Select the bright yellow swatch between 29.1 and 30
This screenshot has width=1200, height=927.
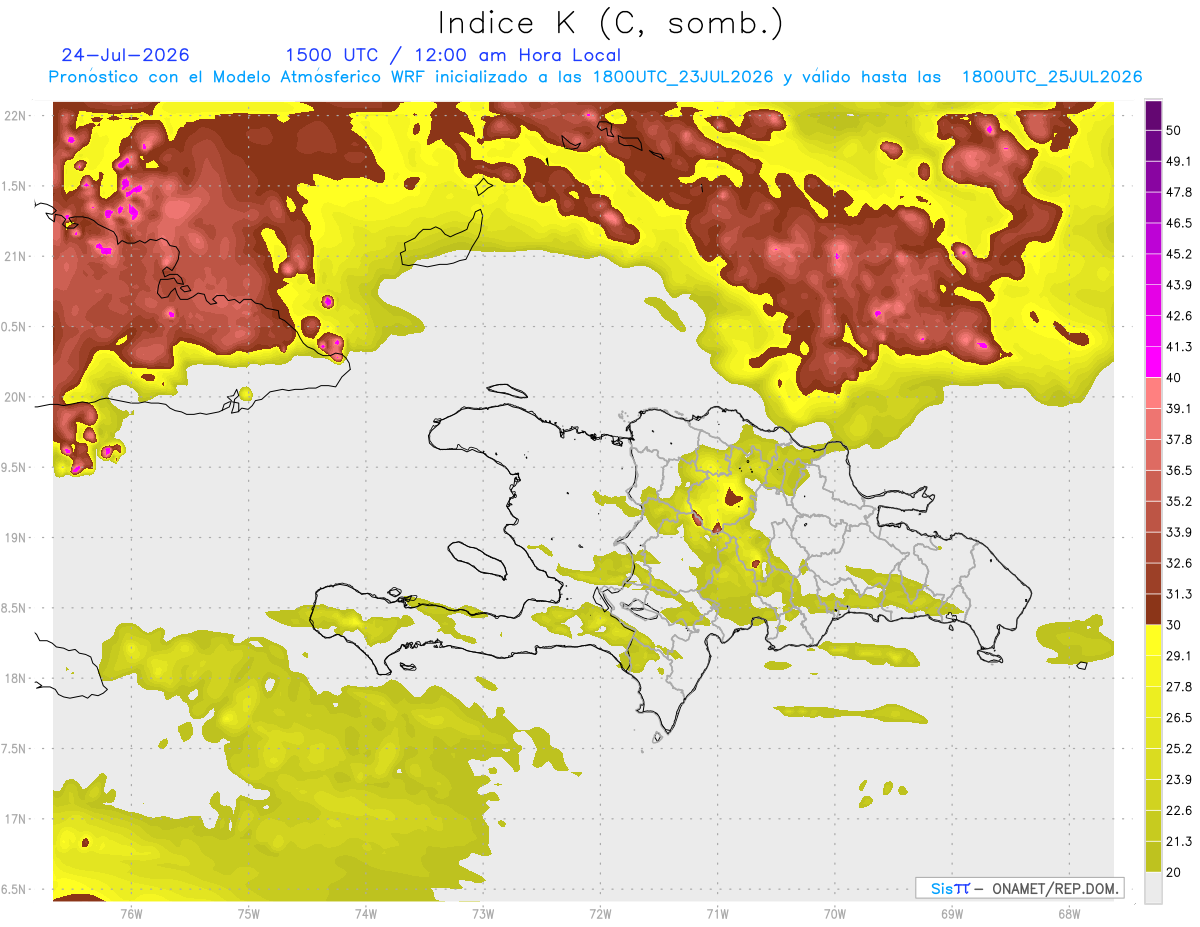[x=1154, y=640]
